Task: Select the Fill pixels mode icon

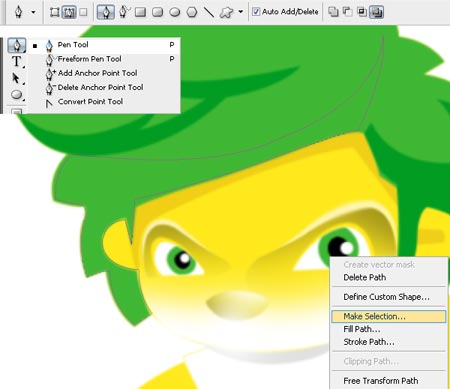Action: tap(84, 12)
